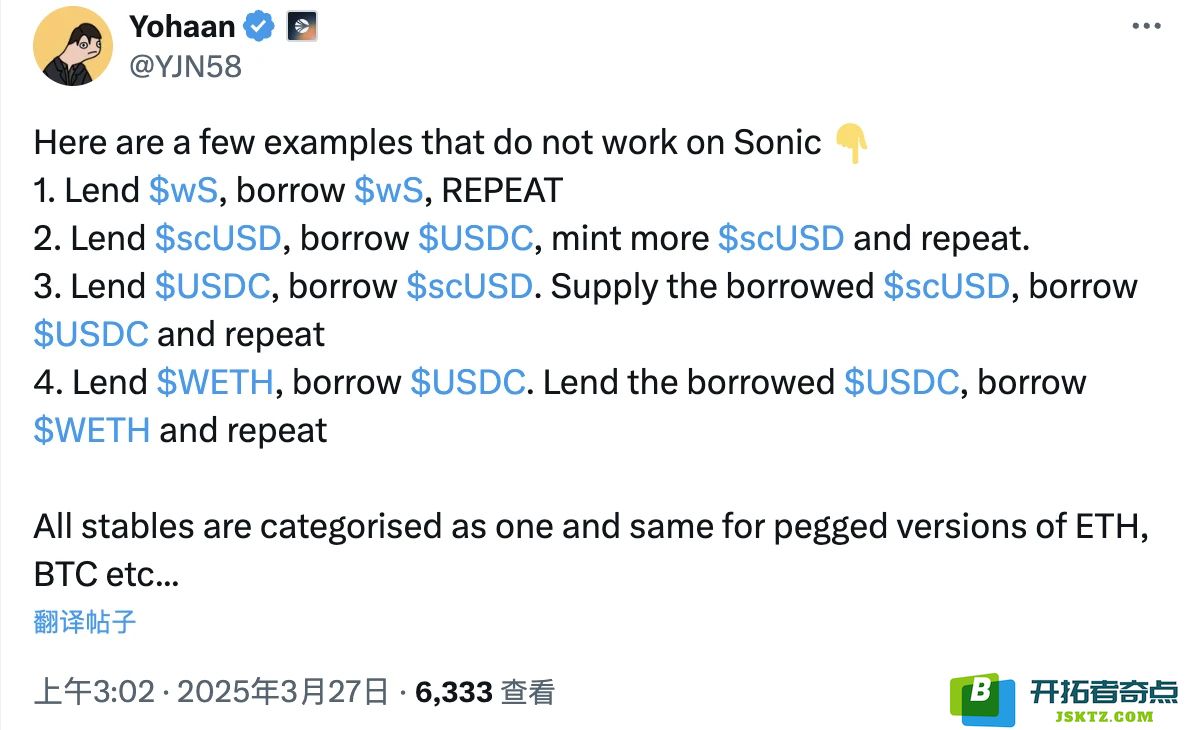Click the affiliate badge next to Yohaan

pyautogui.click(x=301, y=27)
